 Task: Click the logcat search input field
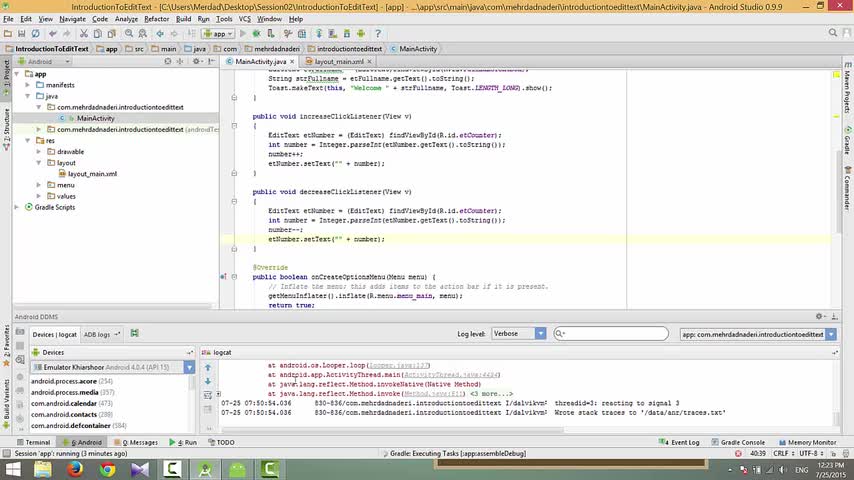(611, 333)
